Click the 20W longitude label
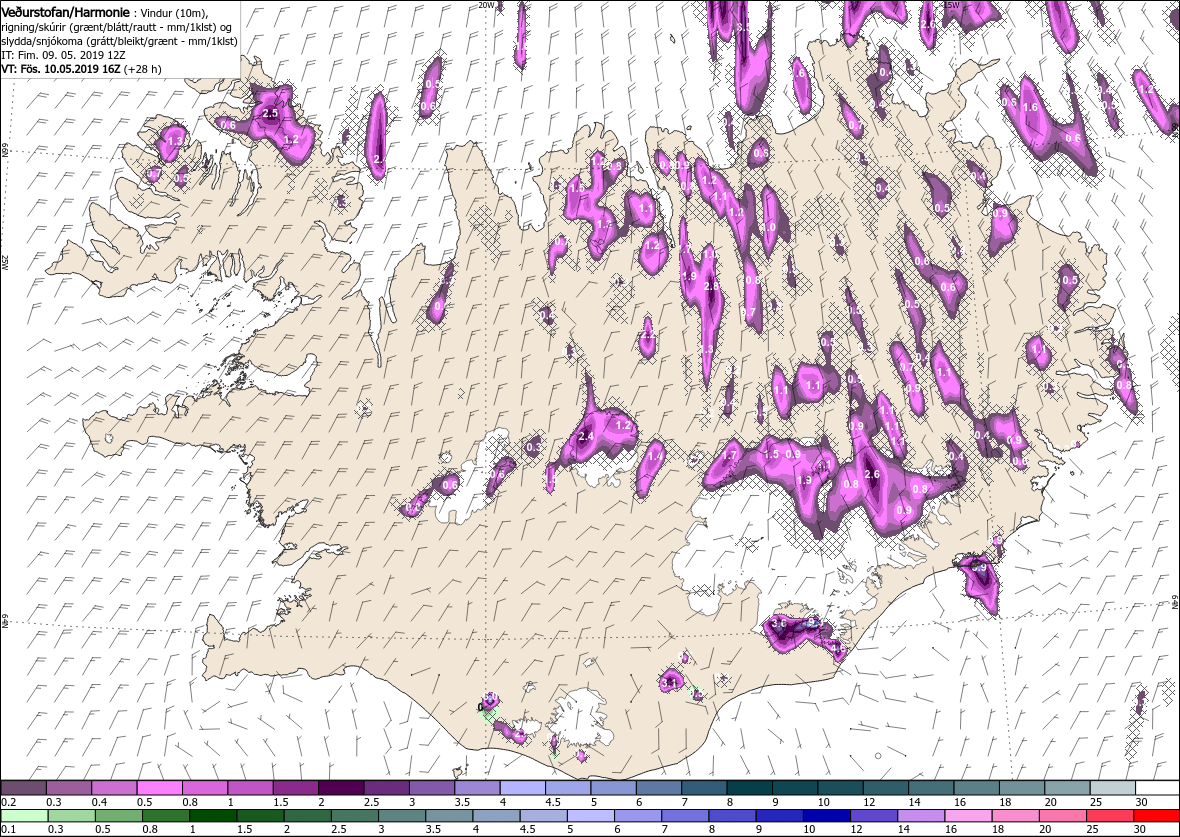Image resolution: width=1180 pixels, height=837 pixels. tap(486, 5)
